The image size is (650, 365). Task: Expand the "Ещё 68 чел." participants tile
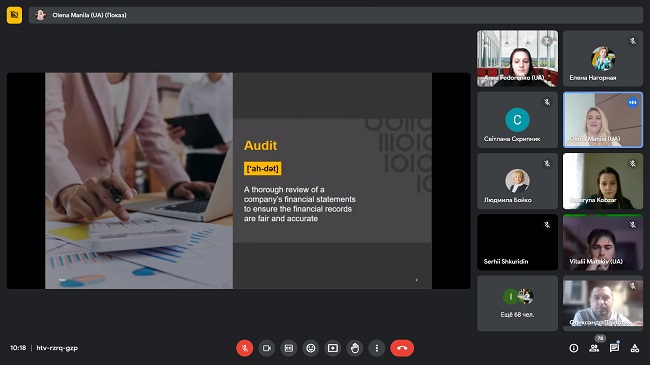coord(517,303)
